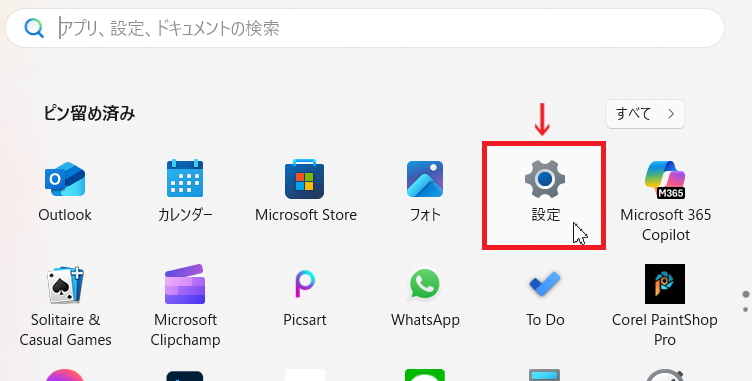
Task: Launch Microsoft Clipchamp
Action: pos(185,306)
